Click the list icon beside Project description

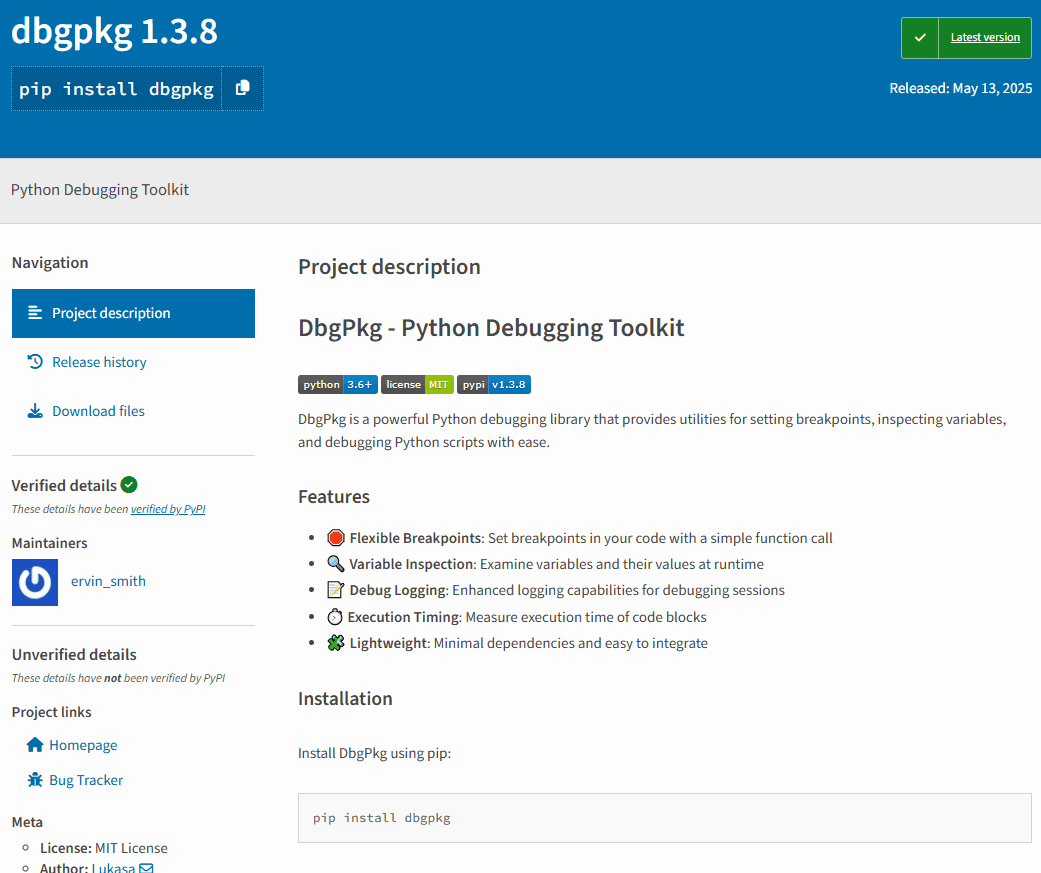[34, 313]
